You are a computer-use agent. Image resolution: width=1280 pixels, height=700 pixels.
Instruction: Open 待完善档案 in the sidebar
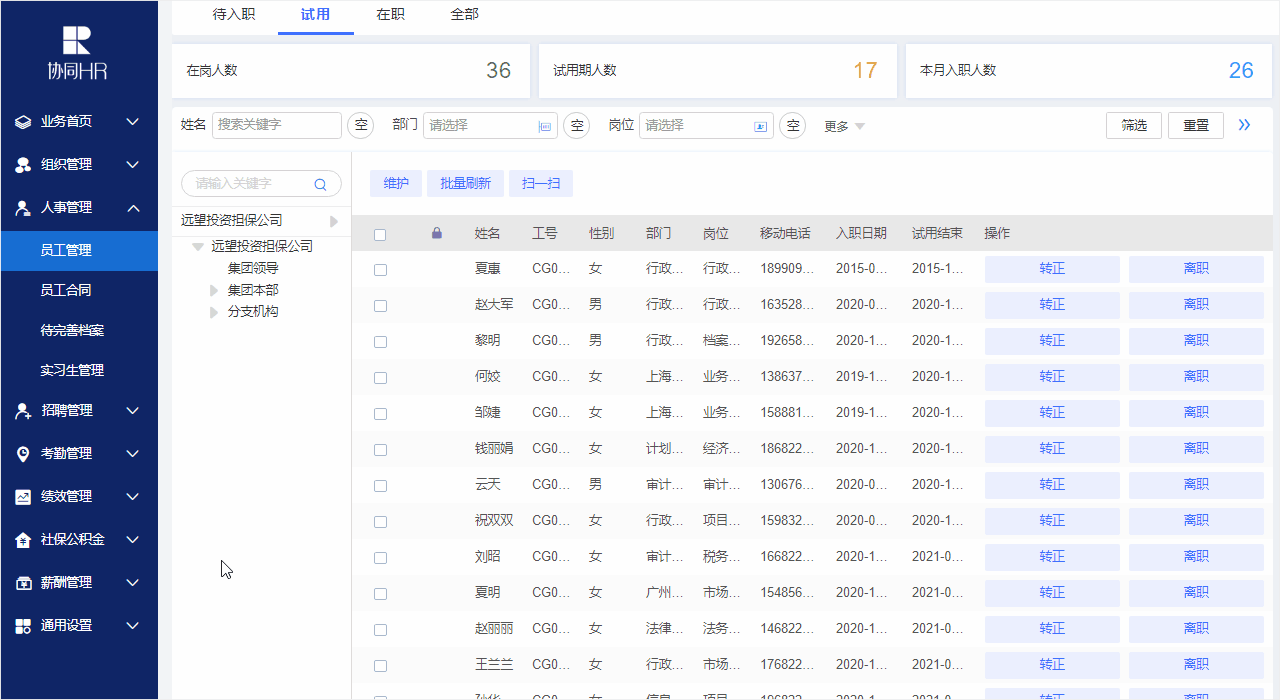click(79, 330)
